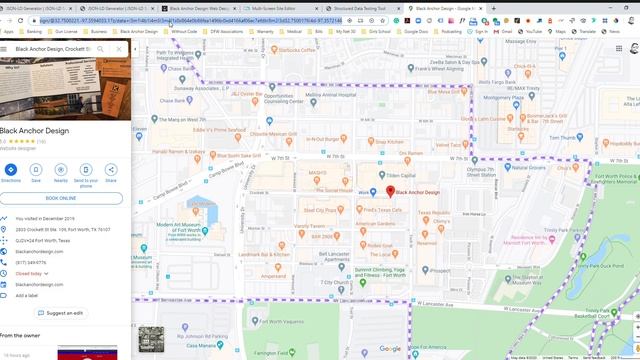Click the Summit Climbing, Yoga and Fitness marker
The image size is (640, 360).
click(x=362, y=283)
